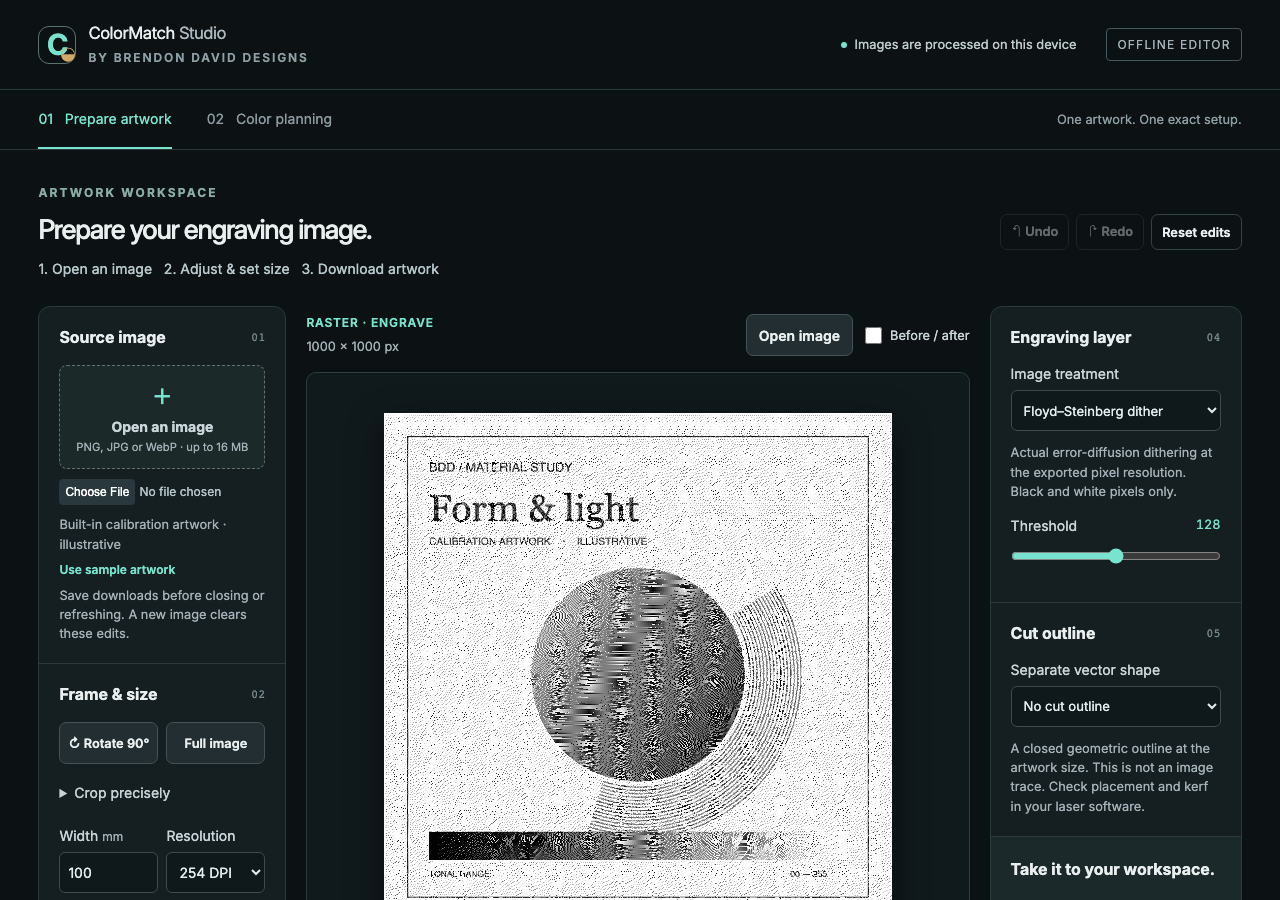This screenshot has width=1280, height=900.
Task: Rotate the artwork 90 degrees
Action: point(108,743)
